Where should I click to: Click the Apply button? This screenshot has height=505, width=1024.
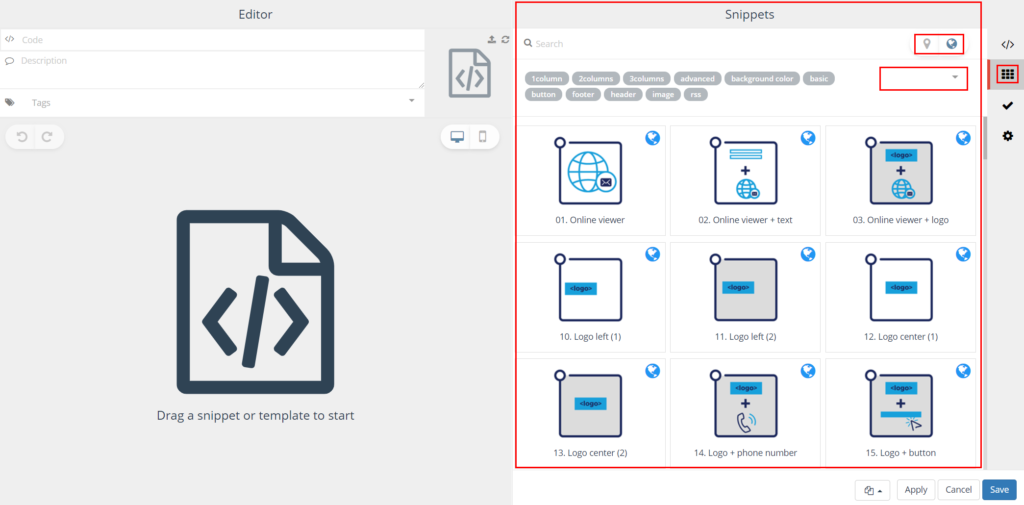click(x=916, y=490)
